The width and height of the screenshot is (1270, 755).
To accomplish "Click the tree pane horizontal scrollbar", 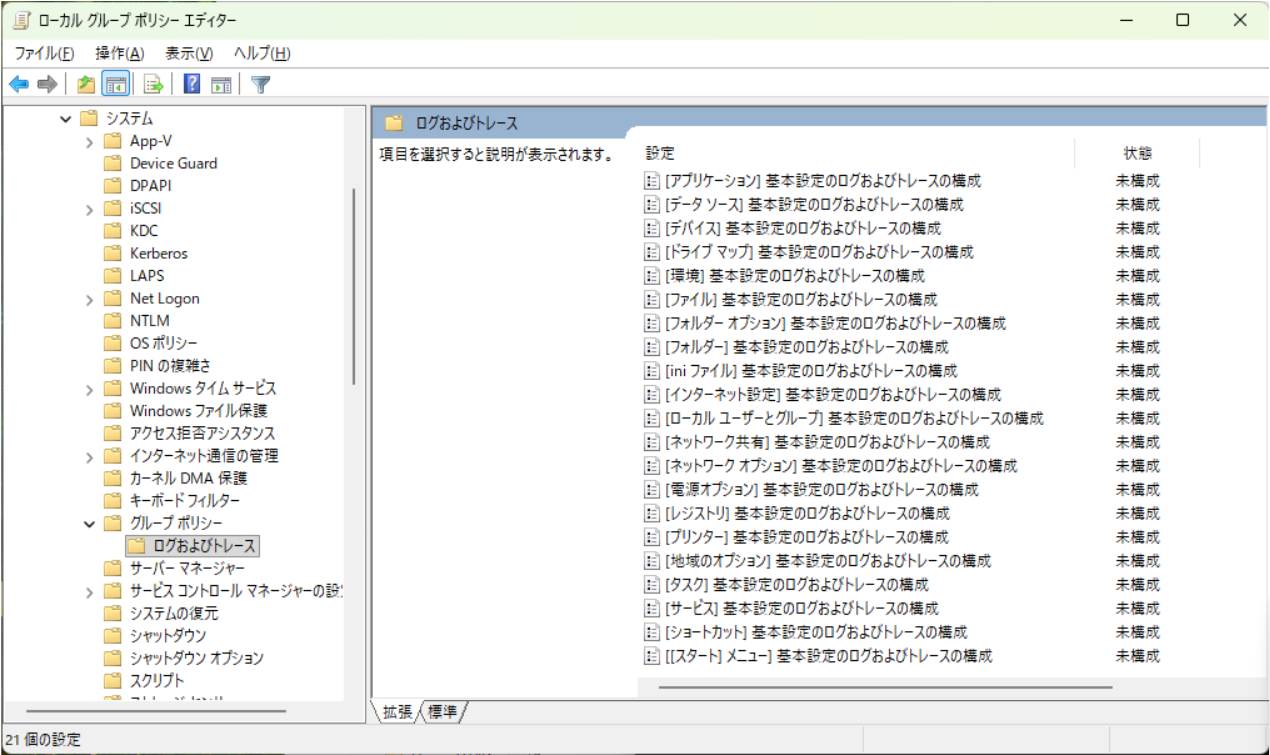I will pos(155,711).
